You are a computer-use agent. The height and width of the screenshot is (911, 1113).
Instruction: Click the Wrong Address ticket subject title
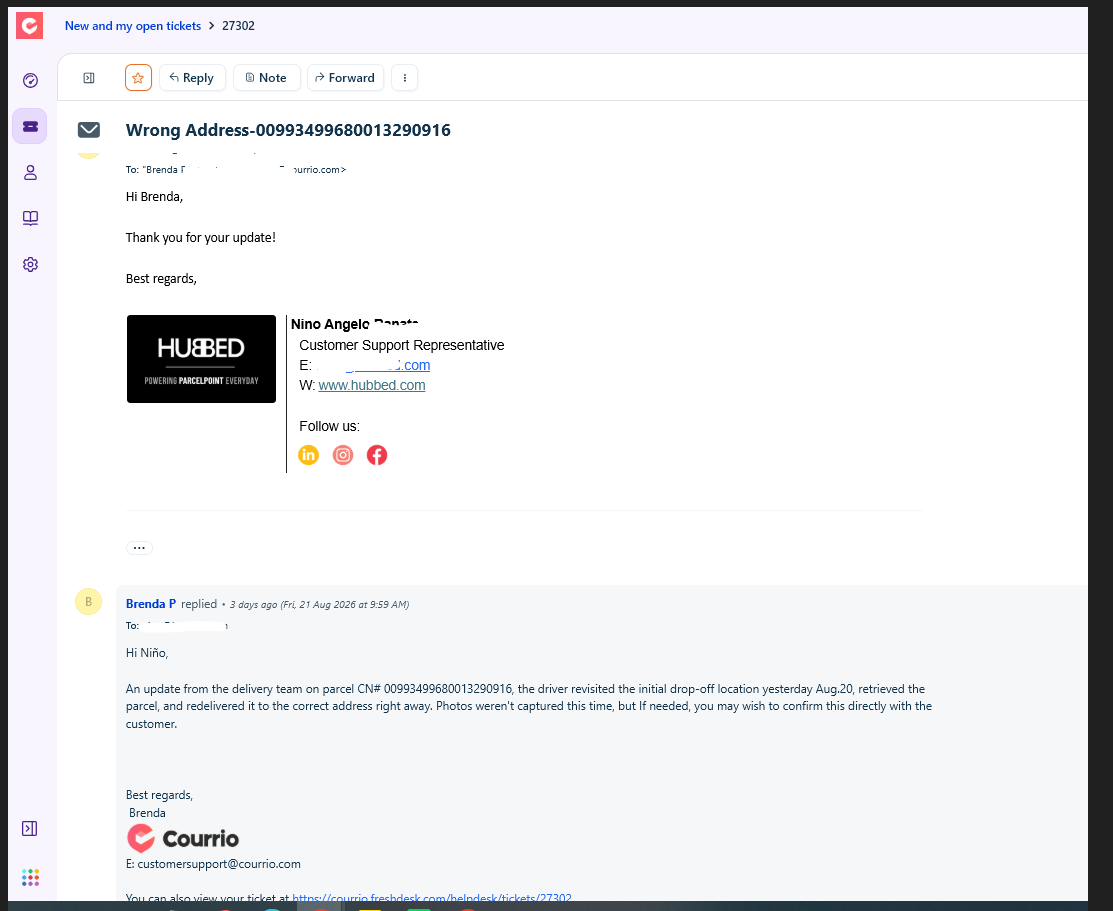288,130
